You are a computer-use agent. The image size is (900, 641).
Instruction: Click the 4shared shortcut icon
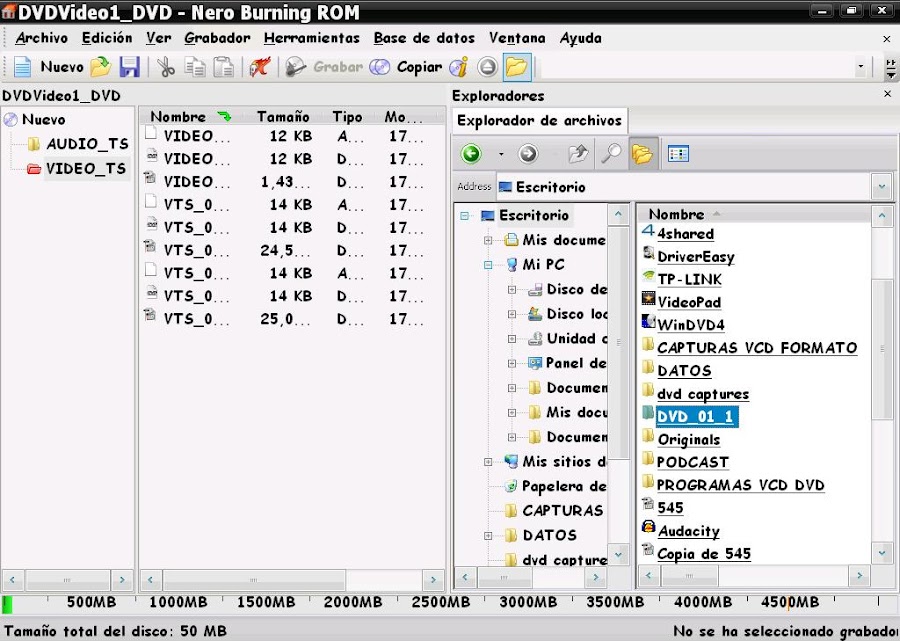(648, 231)
